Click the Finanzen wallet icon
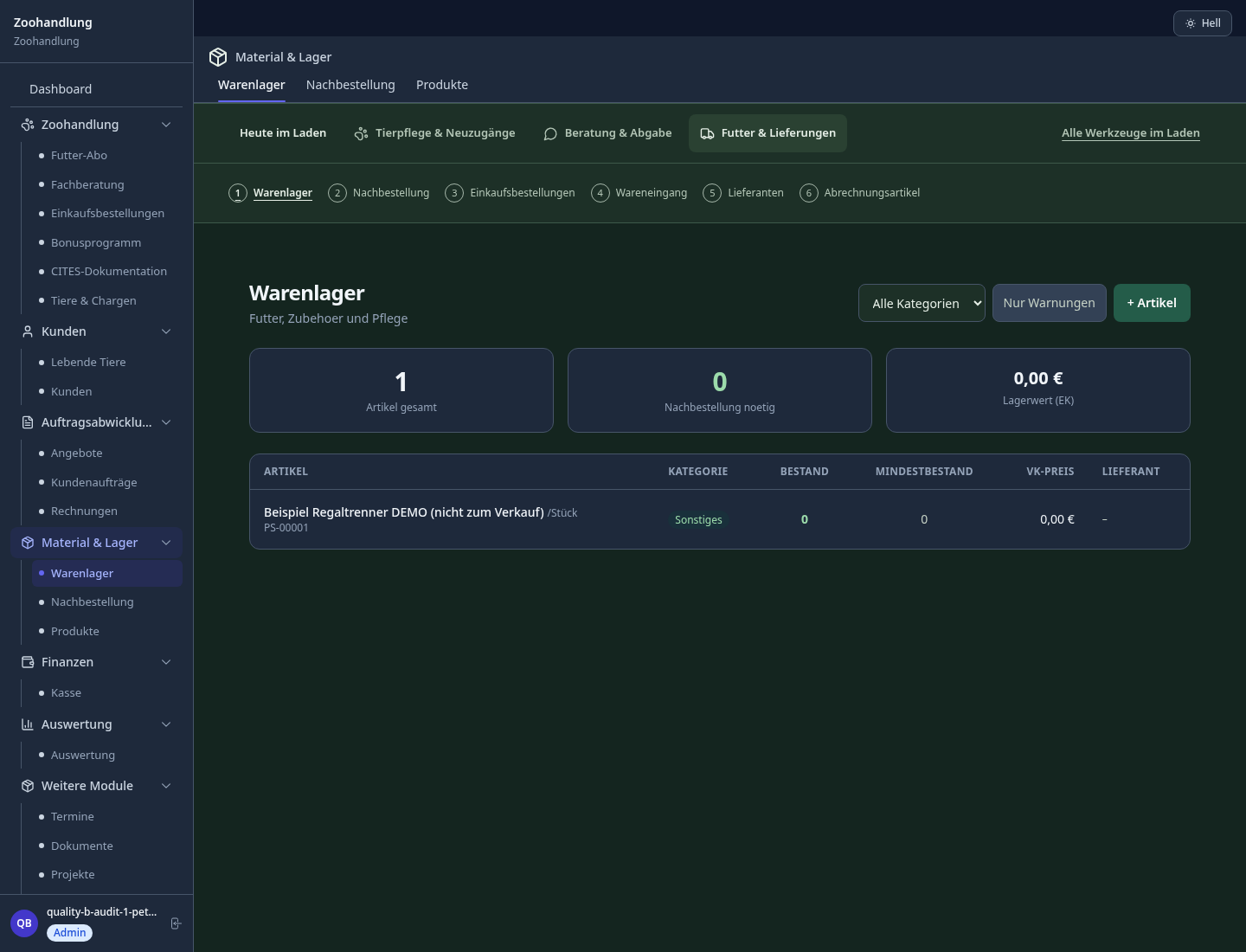Viewport: 1246px width, 952px height. (28, 662)
